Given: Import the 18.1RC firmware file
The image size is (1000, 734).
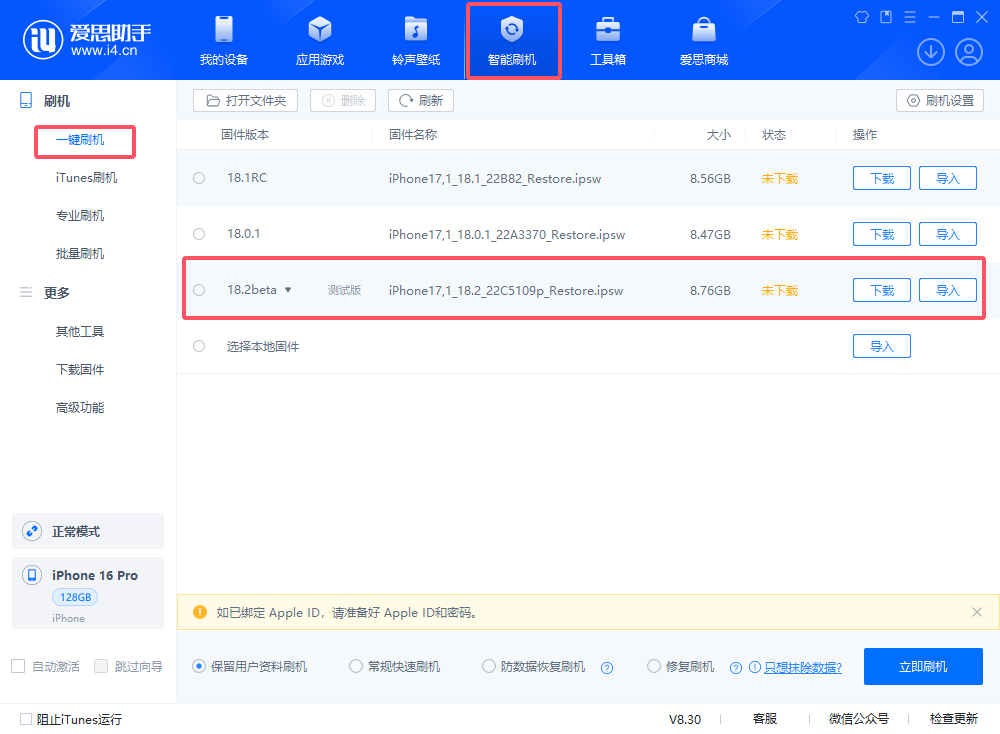Looking at the screenshot, I should 948,178.
